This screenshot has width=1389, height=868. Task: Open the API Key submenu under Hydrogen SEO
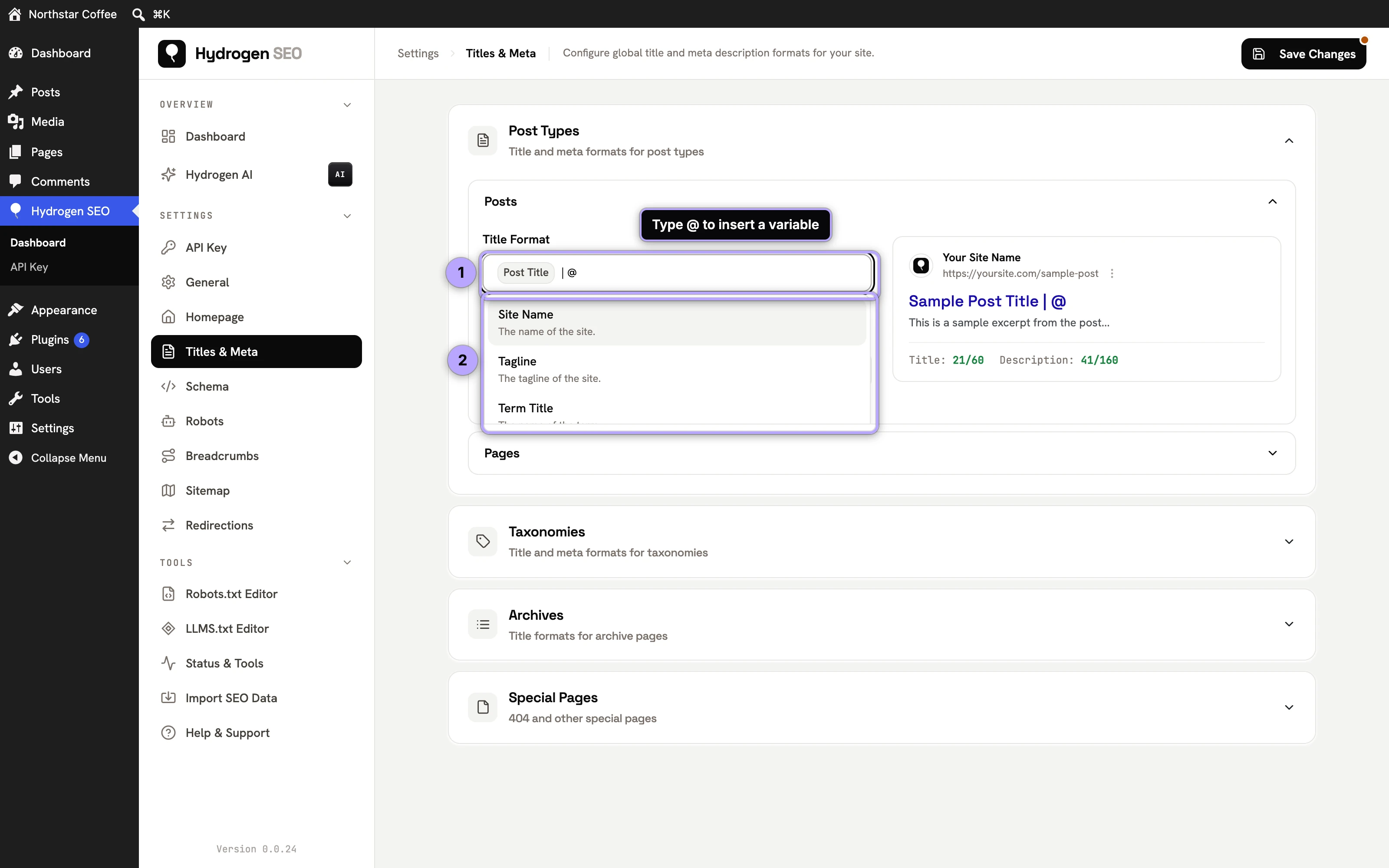point(29,267)
